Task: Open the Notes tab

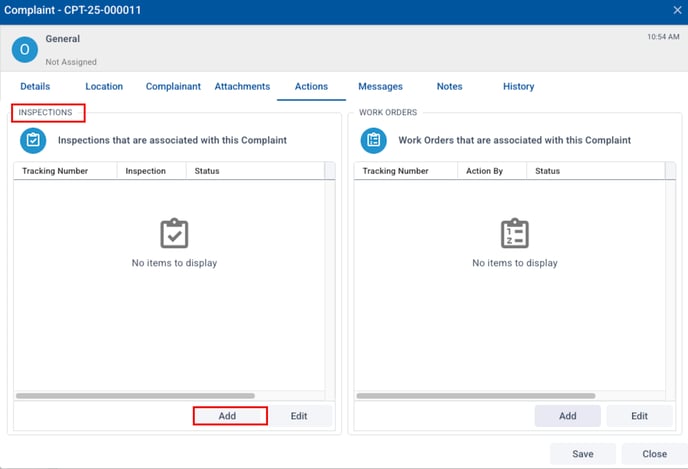Action: coord(449,87)
